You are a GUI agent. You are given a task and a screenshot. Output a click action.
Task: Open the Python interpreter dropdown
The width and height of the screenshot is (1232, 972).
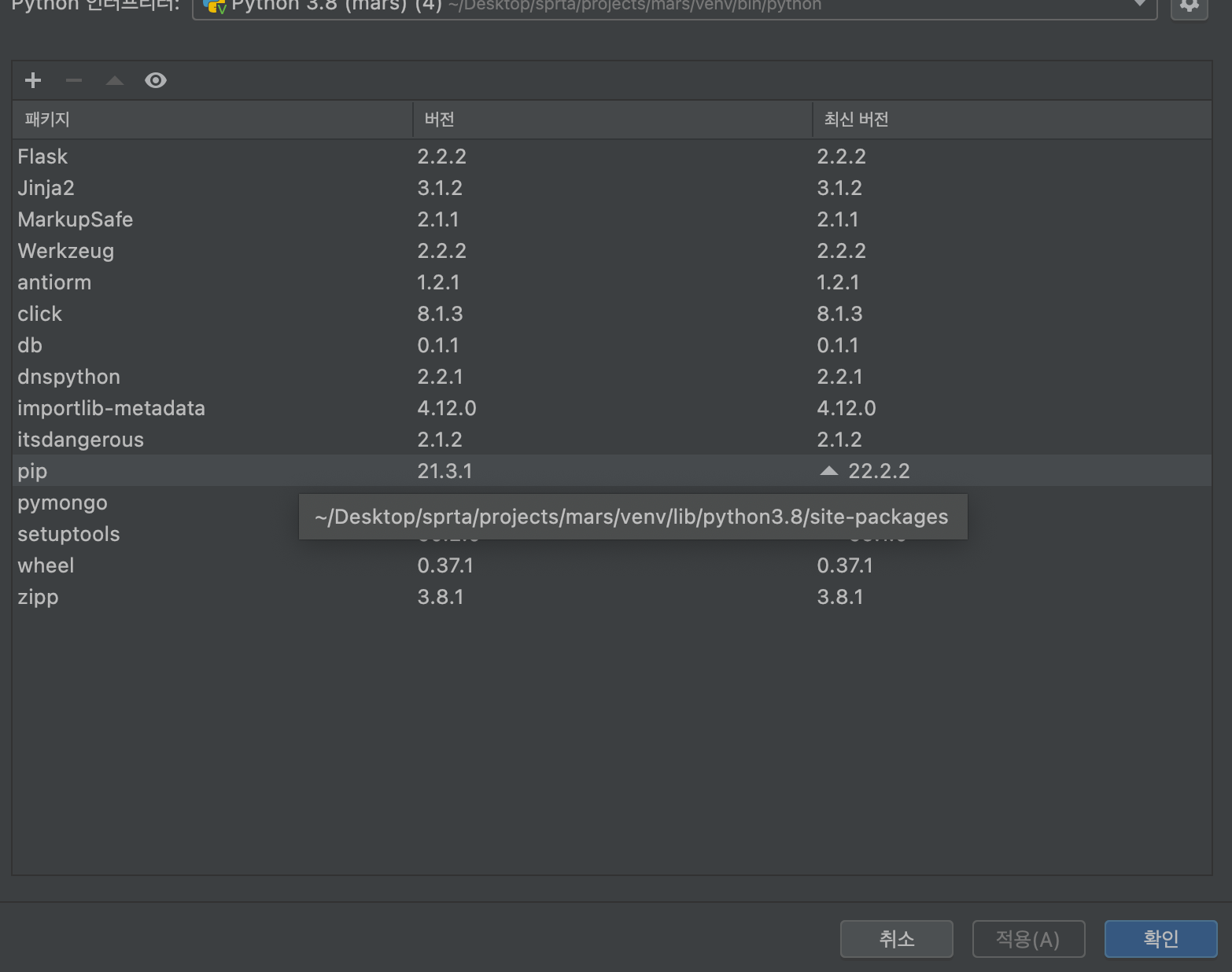click(x=674, y=6)
